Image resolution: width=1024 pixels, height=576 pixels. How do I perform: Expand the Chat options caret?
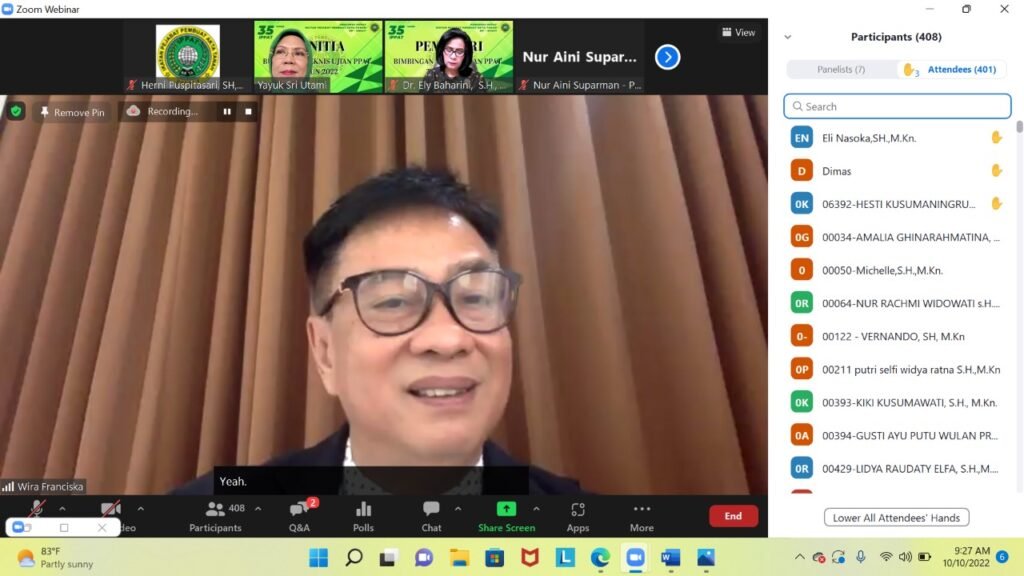458,508
